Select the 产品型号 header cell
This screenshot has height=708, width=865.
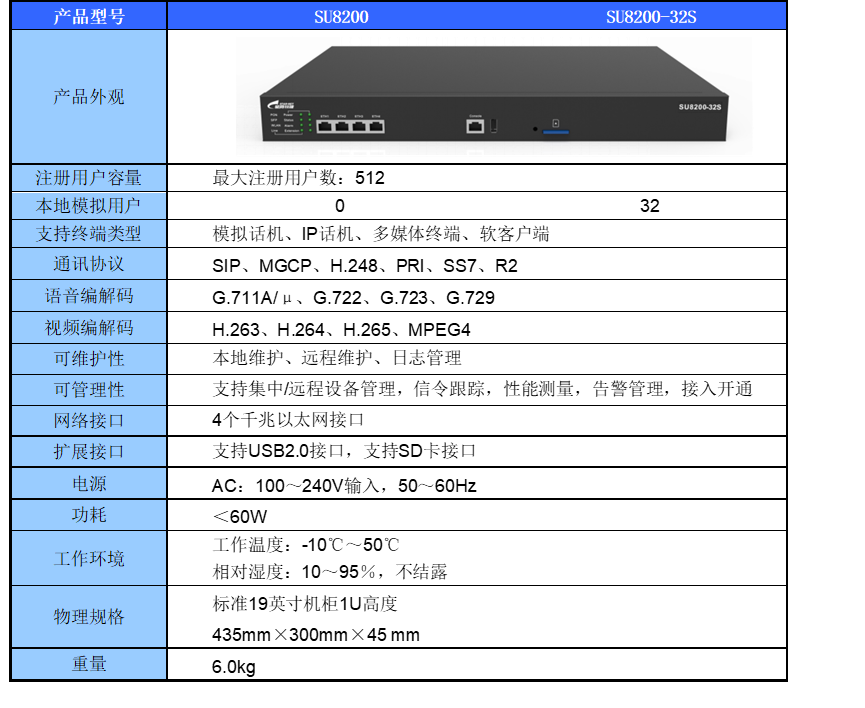pyautogui.click(x=89, y=17)
